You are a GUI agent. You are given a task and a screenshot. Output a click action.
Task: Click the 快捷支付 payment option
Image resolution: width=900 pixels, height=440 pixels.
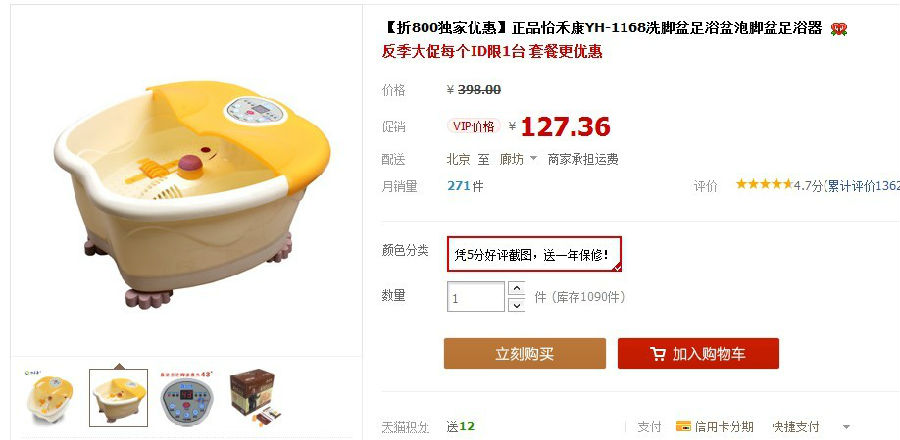point(796,426)
